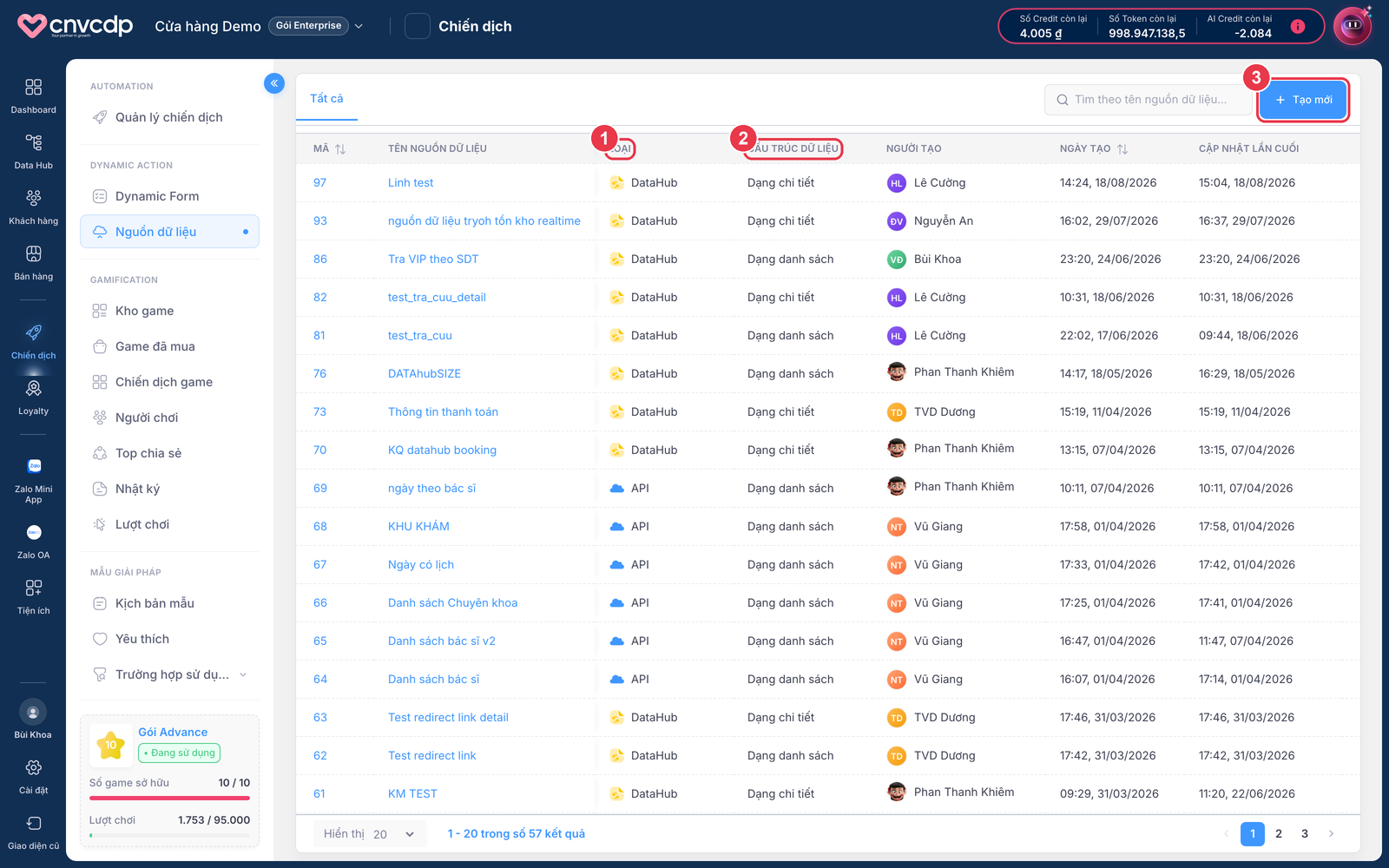Go to Khách hàng section icon
This screenshot has width=1389, height=868.
[33, 198]
